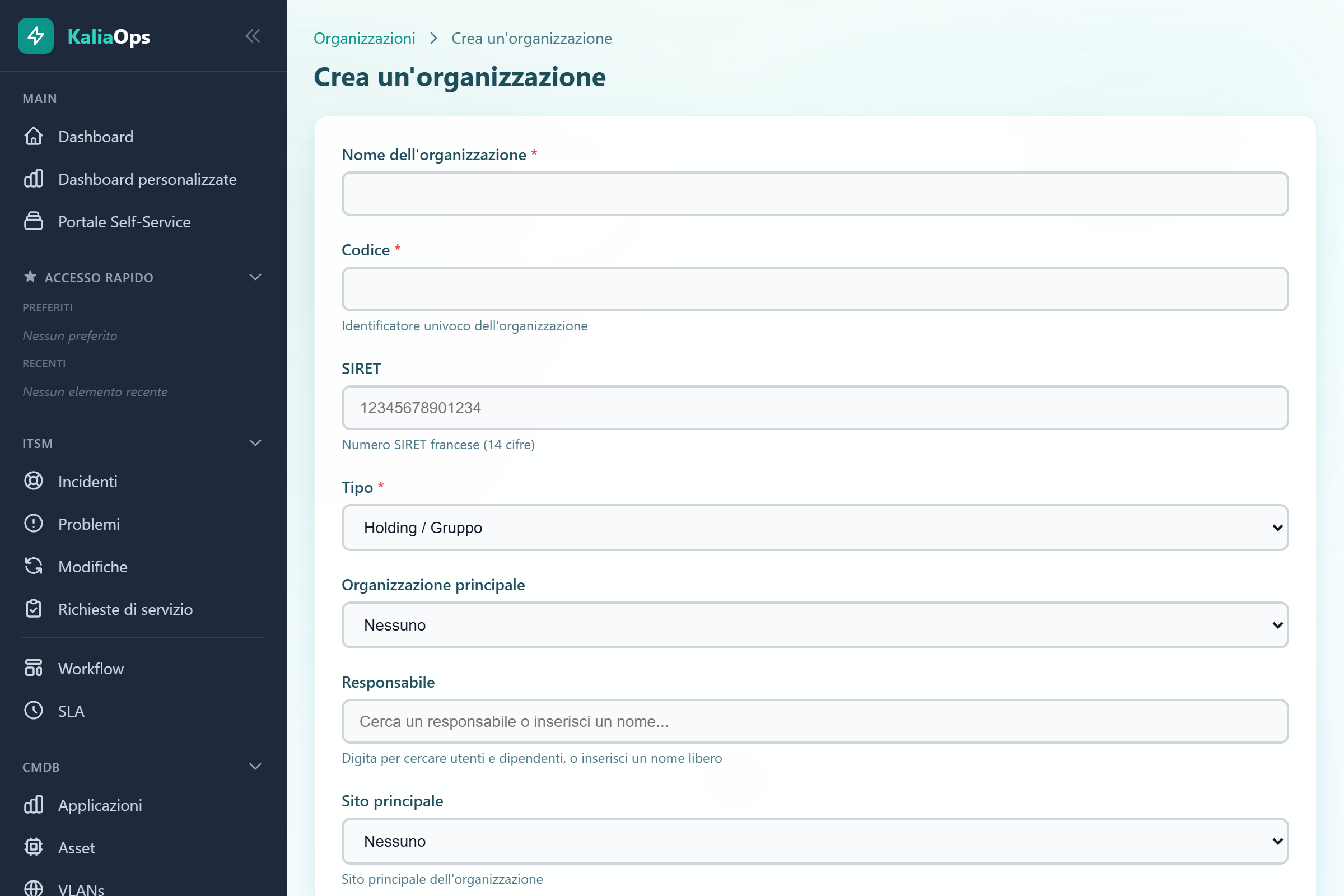The width and height of the screenshot is (1344, 896).
Task: Click the Asset icon under CMDB
Action: [x=34, y=847]
